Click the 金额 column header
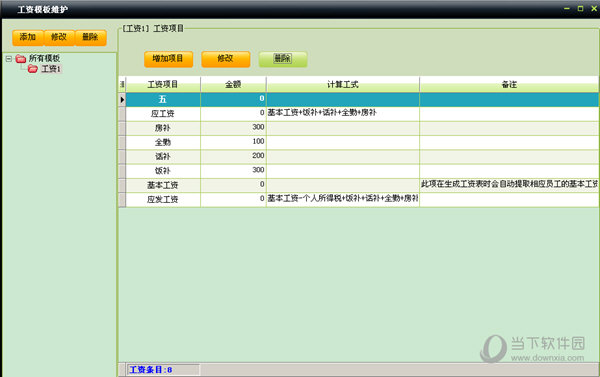Viewport: 600px width, 377px height. [233, 84]
